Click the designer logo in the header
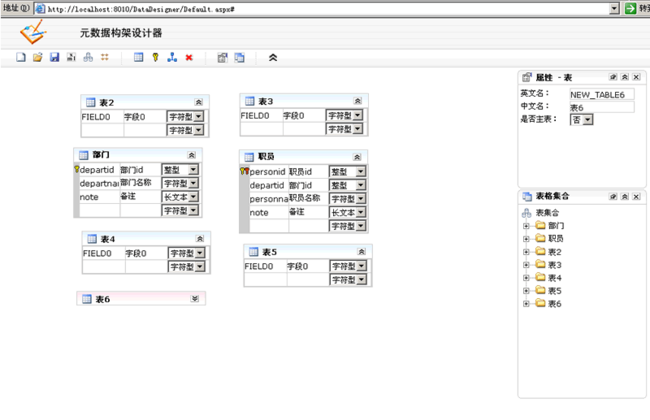The width and height of the screenshot is (650, 420). pyautogui.click(x=33, y=32)
